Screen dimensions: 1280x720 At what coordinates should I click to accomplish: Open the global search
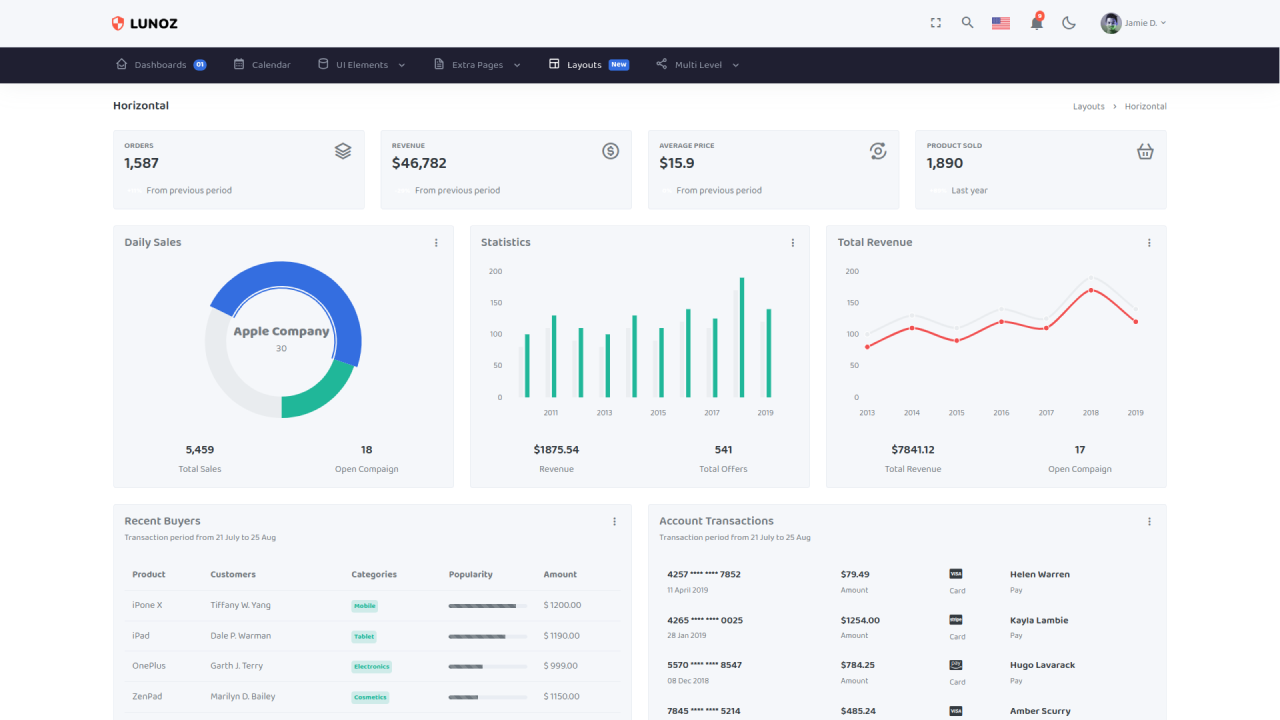967,22
